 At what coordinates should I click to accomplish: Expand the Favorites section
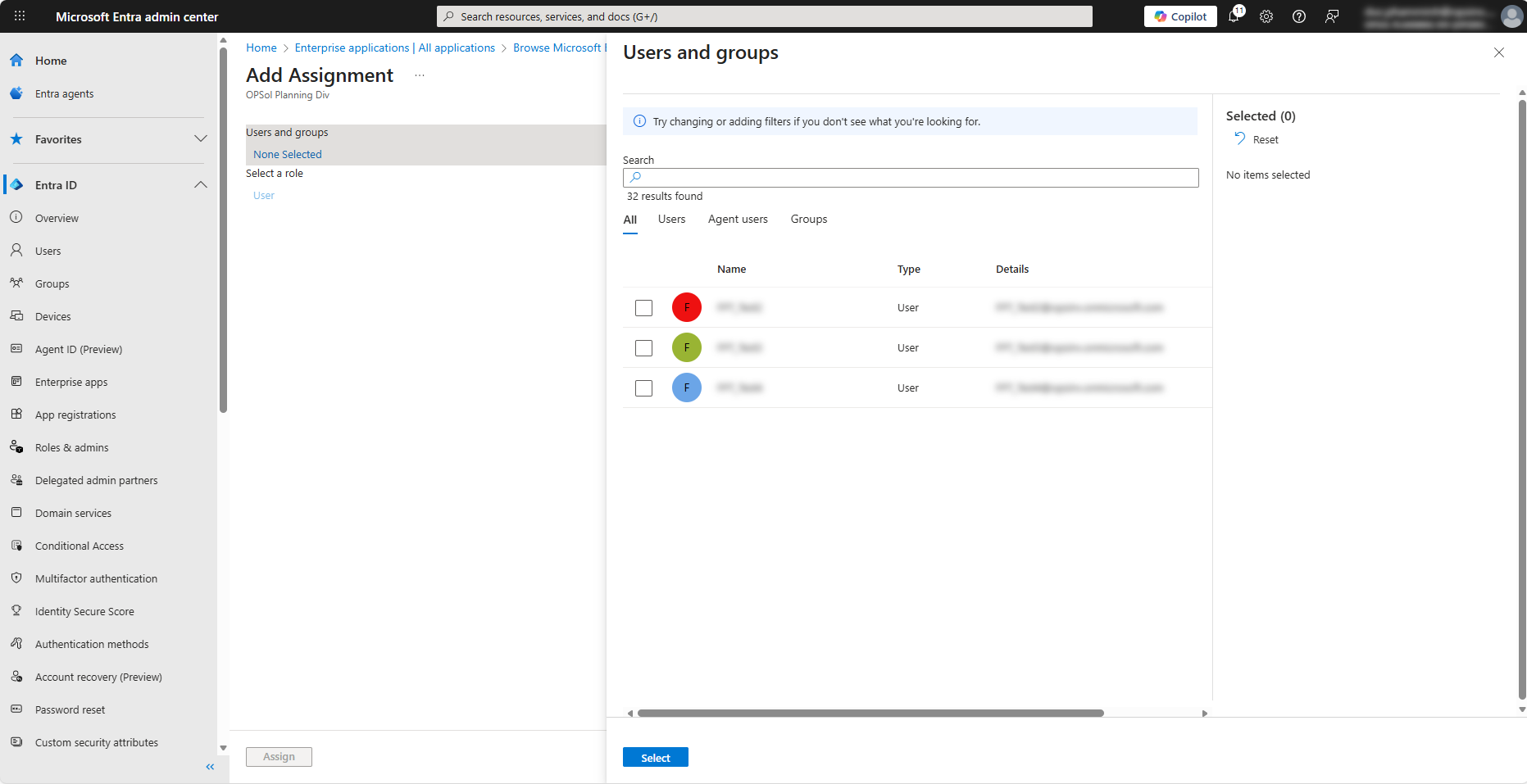(x=200, y=139)
